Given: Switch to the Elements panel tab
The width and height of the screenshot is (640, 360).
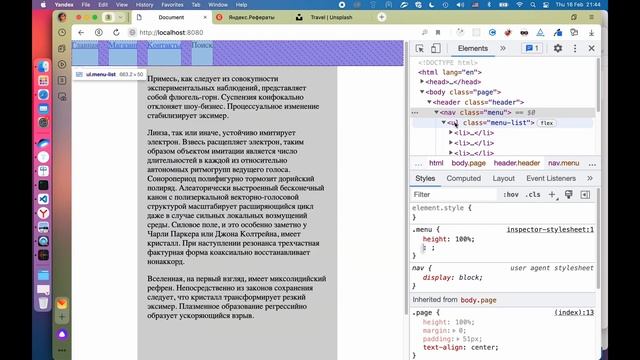Looking at the screenshot, I should (473, 48).
